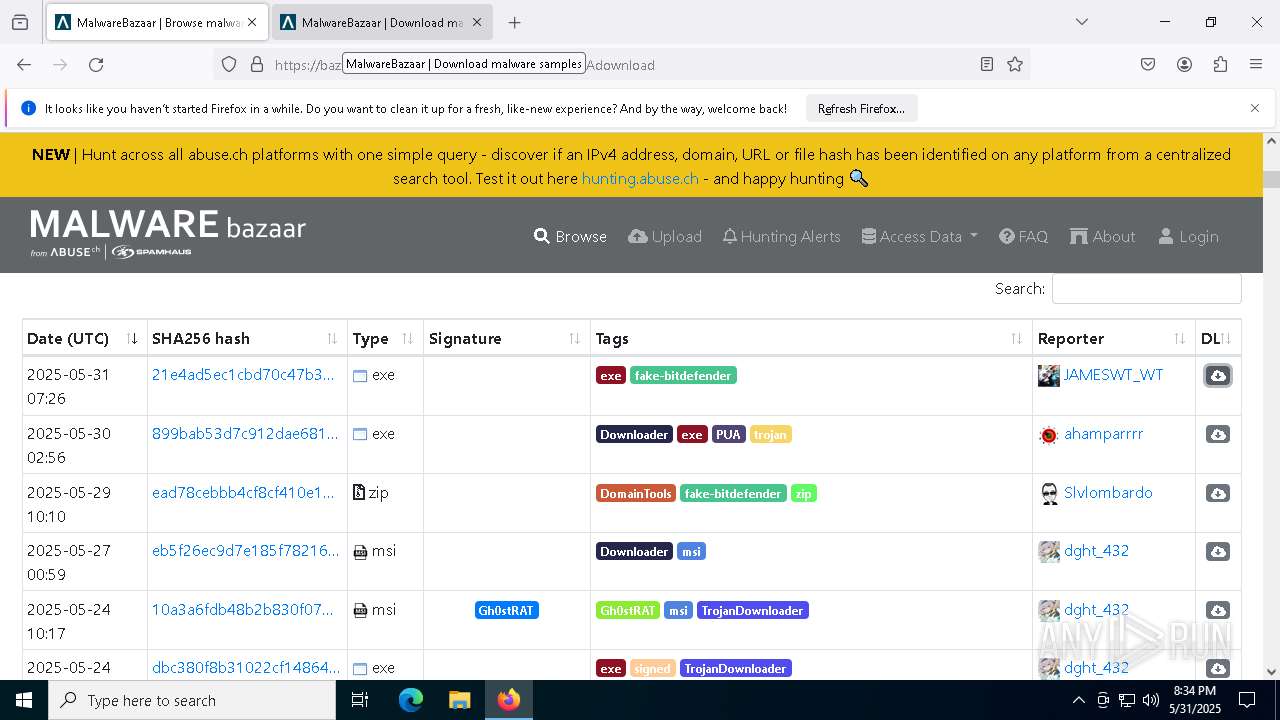Open Slvlombardo reporter avatar
The height and width of the screenshot is (720, 1280).
pyautogui.click(x=1048, y=493)
